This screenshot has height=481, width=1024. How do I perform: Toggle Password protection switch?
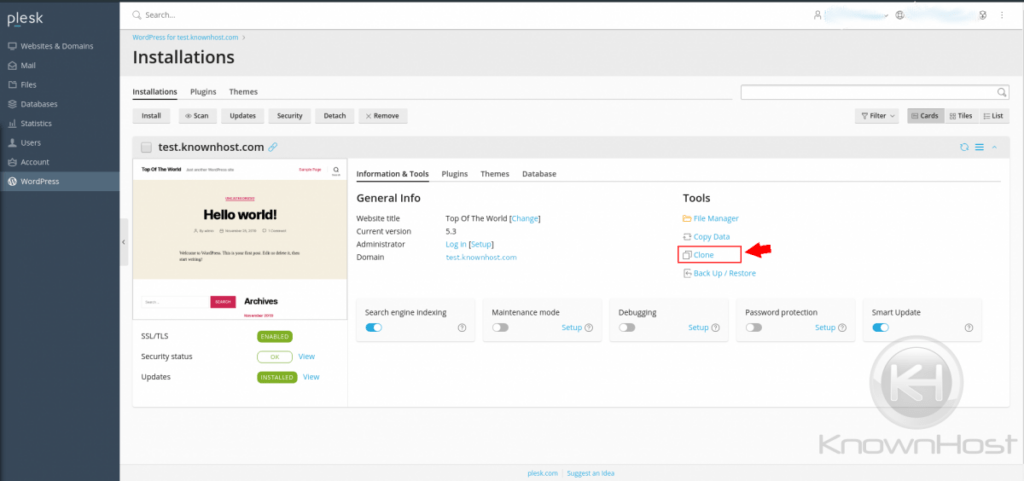(754, 328)
